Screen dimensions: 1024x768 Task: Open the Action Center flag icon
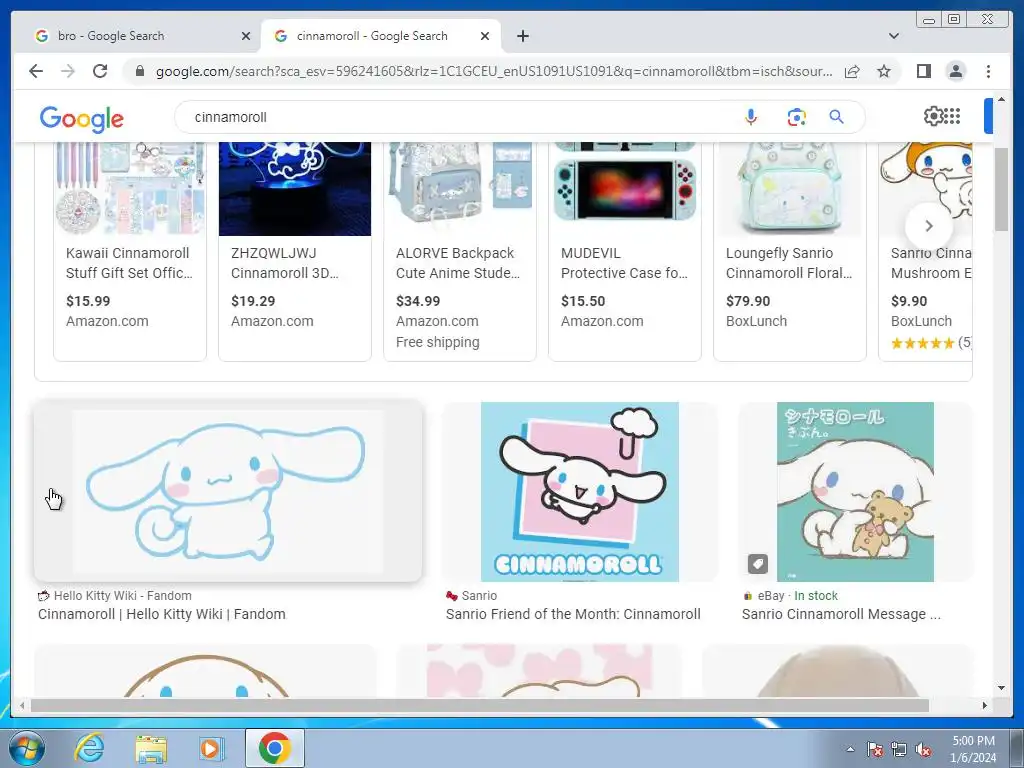click(875, 750)
